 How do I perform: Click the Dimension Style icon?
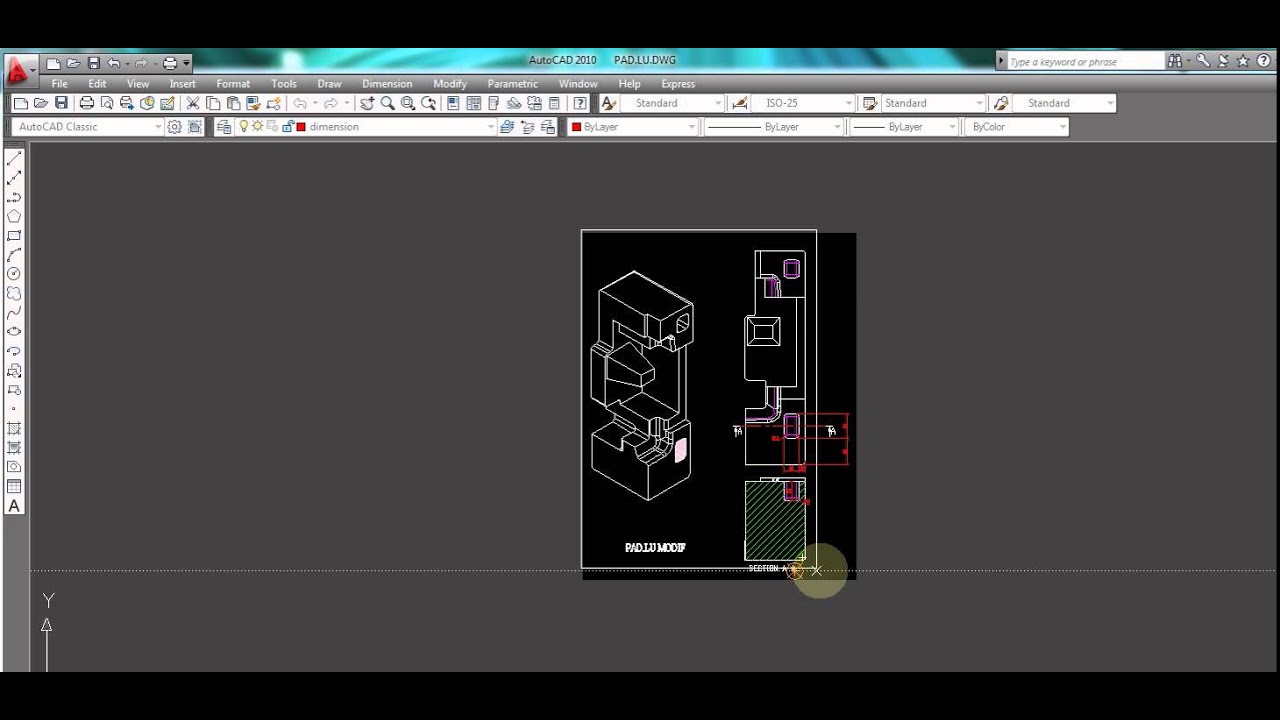click(x=739, y=103)
